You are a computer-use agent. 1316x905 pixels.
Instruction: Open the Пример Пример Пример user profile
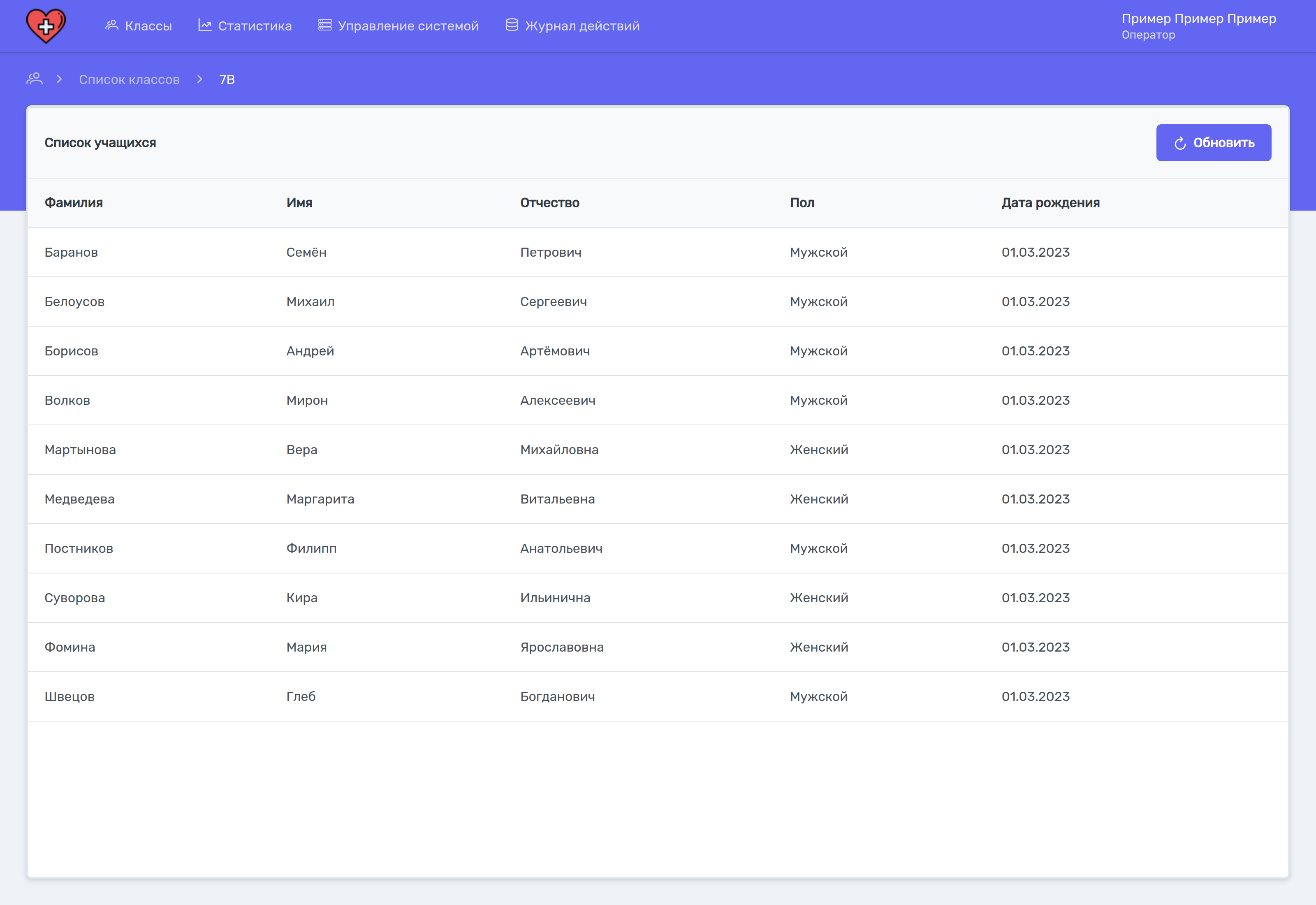pyautogui.click(x=1199, y=19)
